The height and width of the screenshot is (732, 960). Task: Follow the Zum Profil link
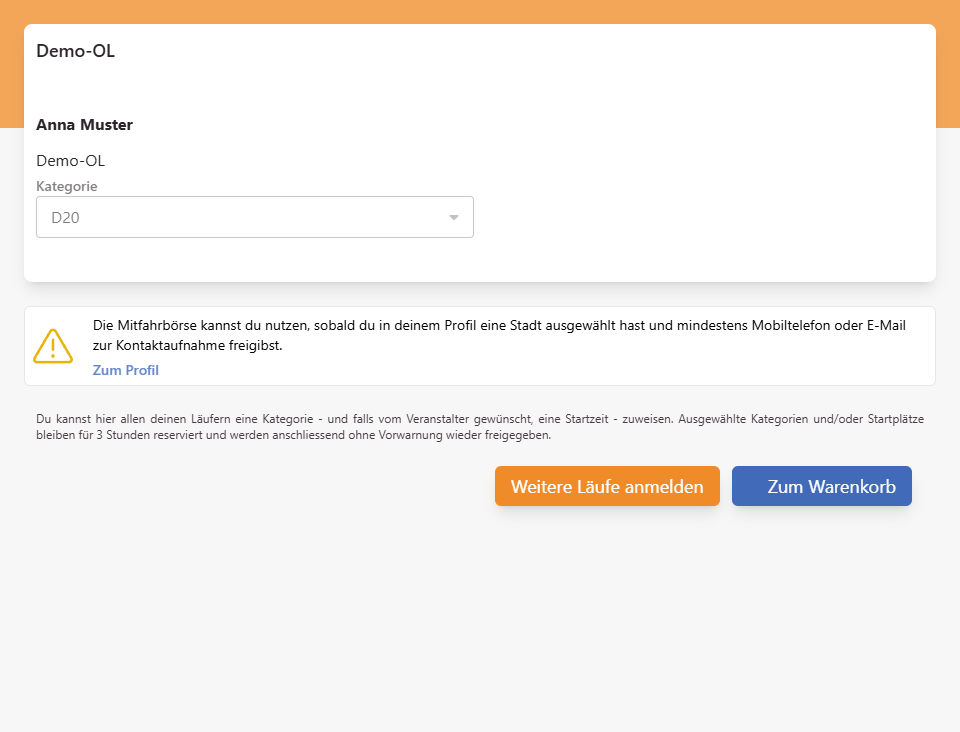(126, 370)
